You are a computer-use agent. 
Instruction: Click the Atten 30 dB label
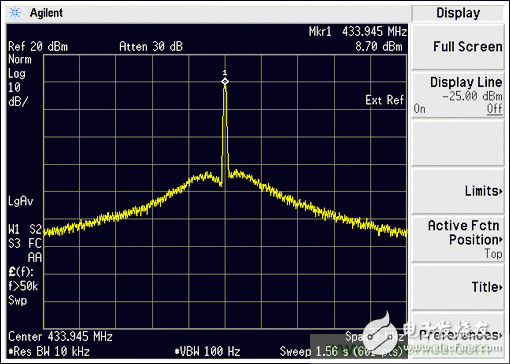pos(151,47)
